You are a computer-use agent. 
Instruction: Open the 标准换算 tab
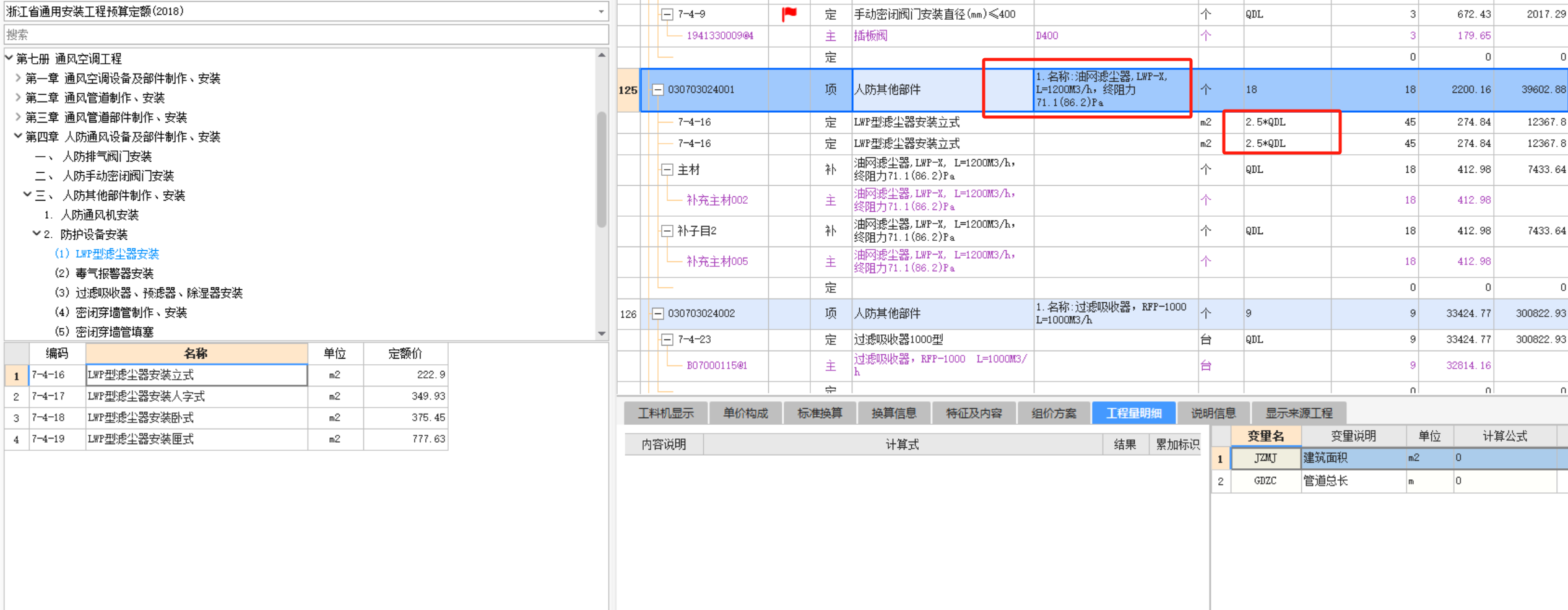point(820,413)
